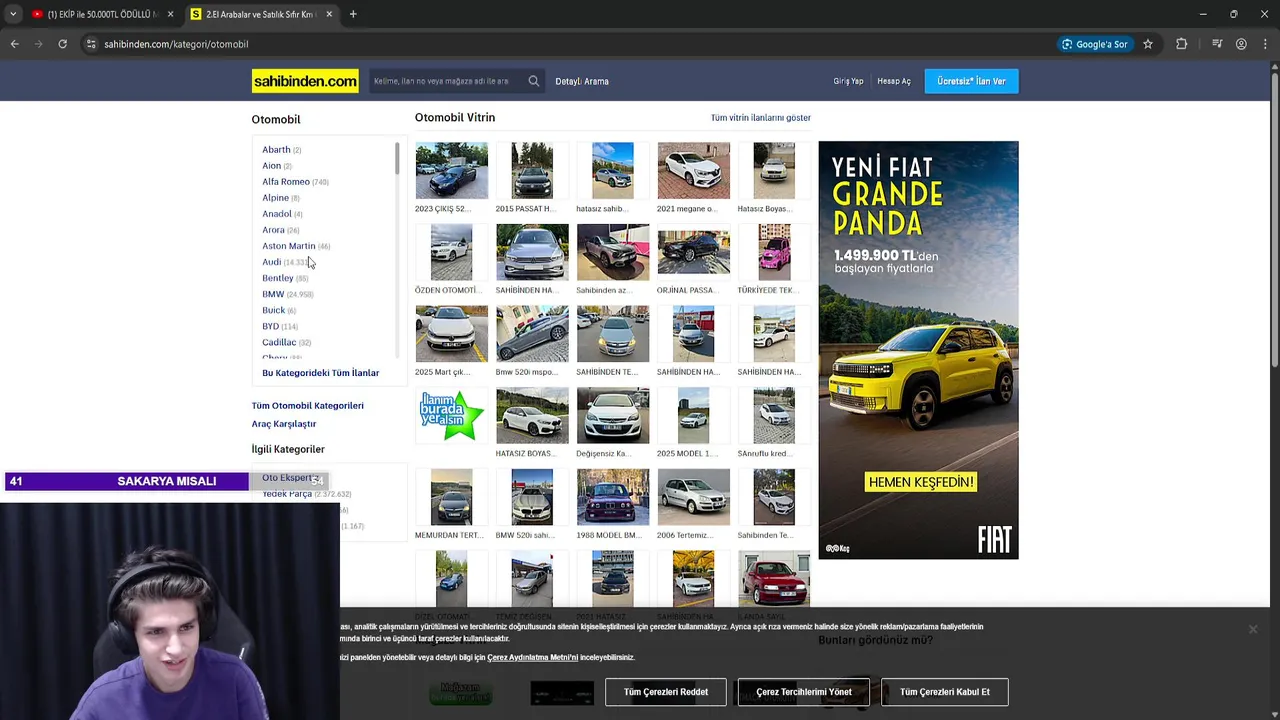The image size is (1280, 720).
Task: Open the Aion category
Action: (271, 166)
